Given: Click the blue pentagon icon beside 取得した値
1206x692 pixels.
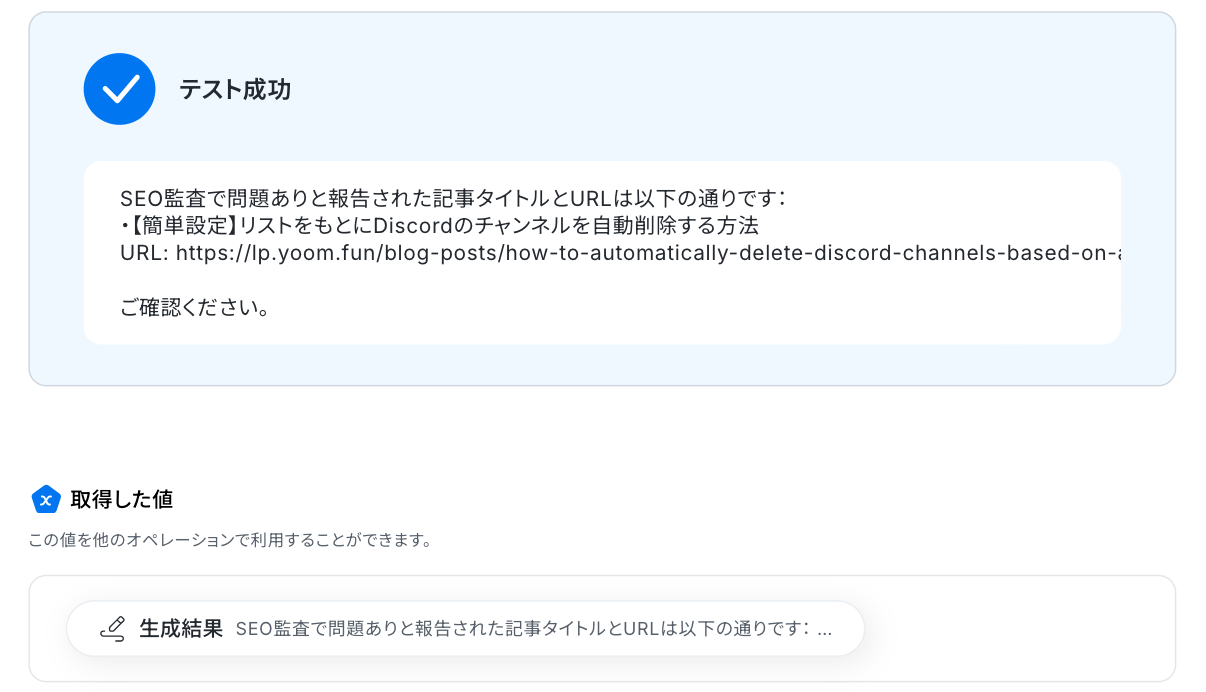Looking at the screenshot, I should pos(46,499).
